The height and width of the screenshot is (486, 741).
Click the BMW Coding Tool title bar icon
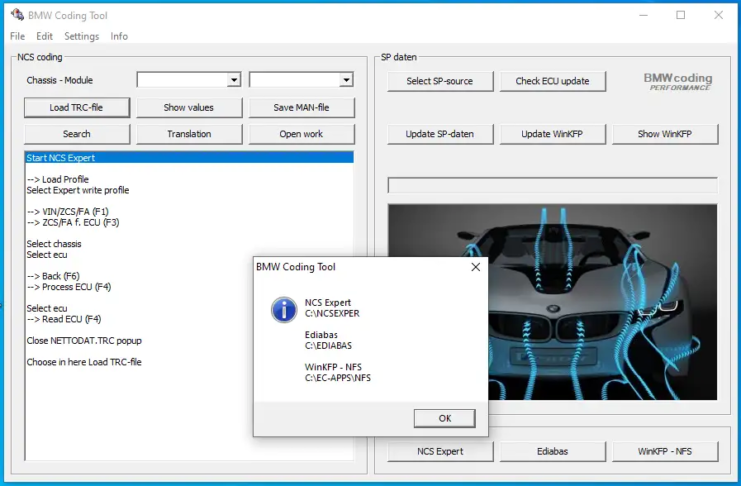(17, 15)
